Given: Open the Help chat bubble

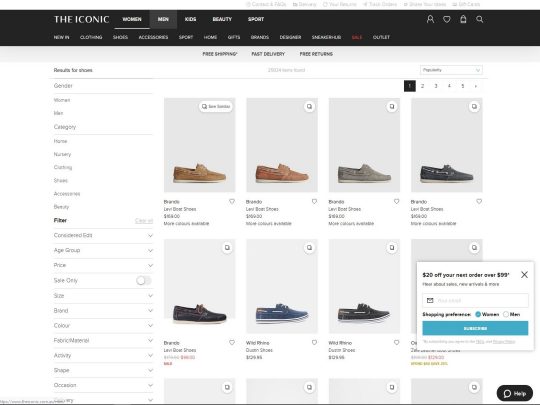Looking at the screenshot, I should (515, 393).
